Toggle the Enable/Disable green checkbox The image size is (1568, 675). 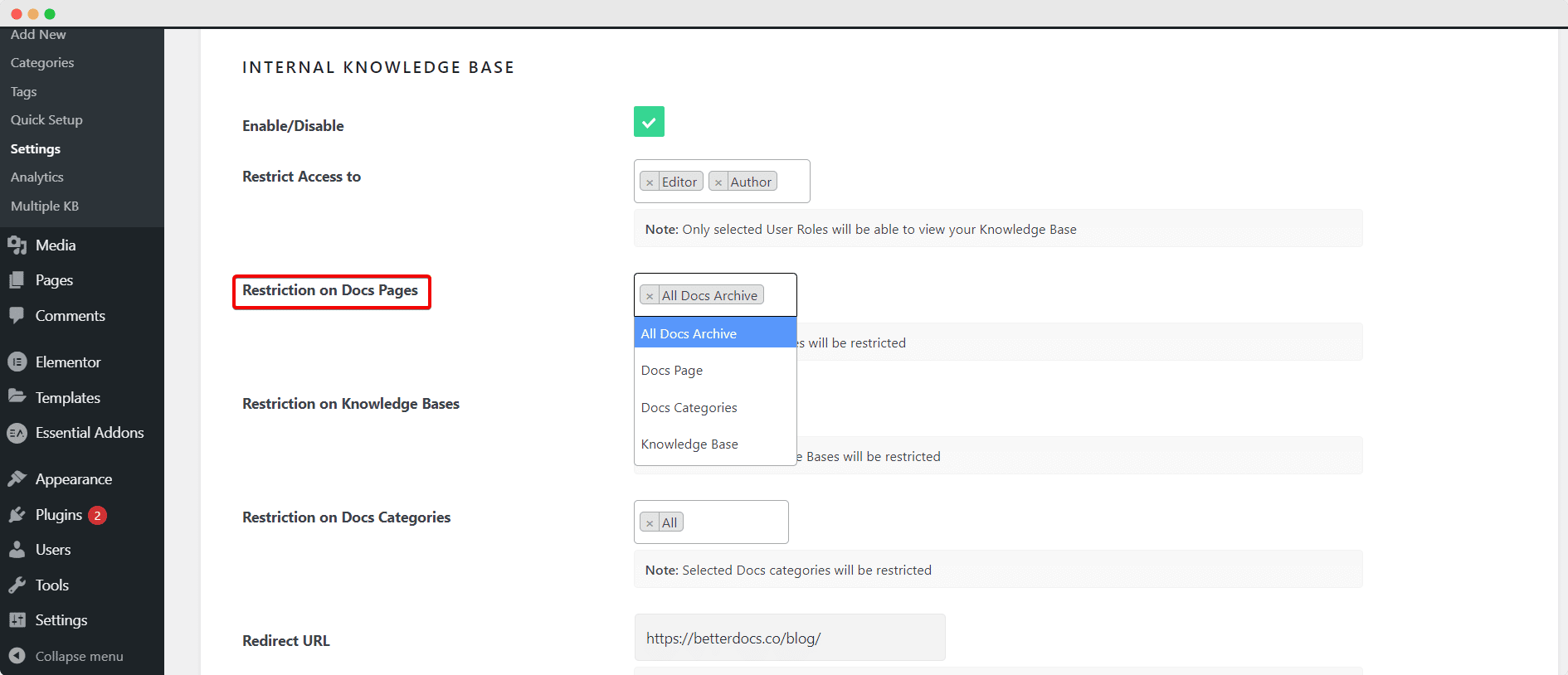pyautogui.click(x=649, y=122)
